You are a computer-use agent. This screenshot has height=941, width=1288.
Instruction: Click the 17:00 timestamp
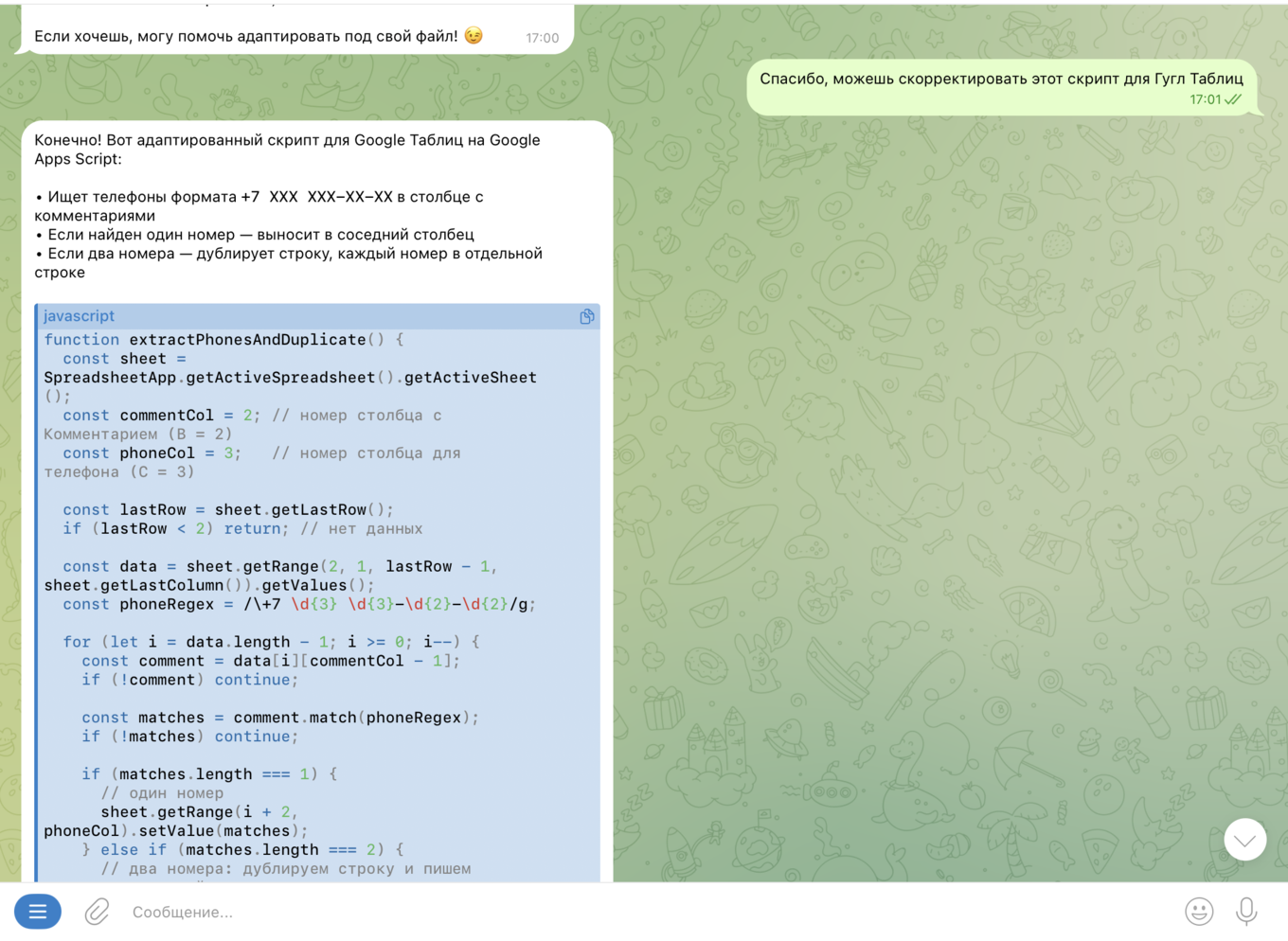543,38
